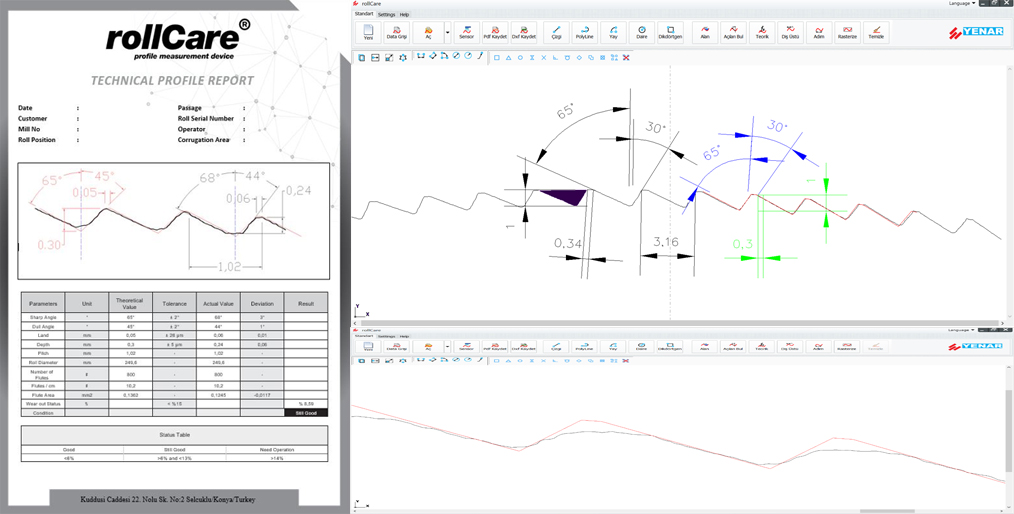1014x514 pixels.
Task: Click 'Roll Serial Number' field label in report
Action: click(206, 119)
